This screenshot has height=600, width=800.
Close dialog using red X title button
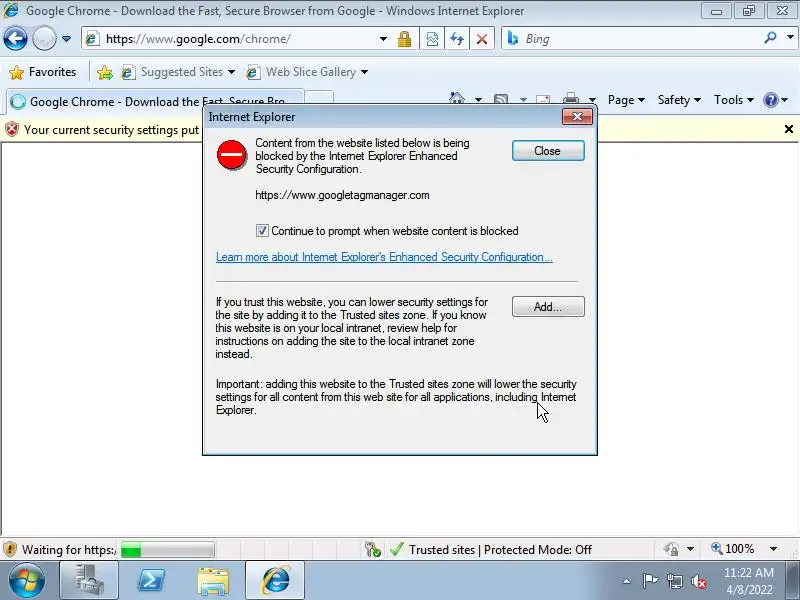click(577, 117)
